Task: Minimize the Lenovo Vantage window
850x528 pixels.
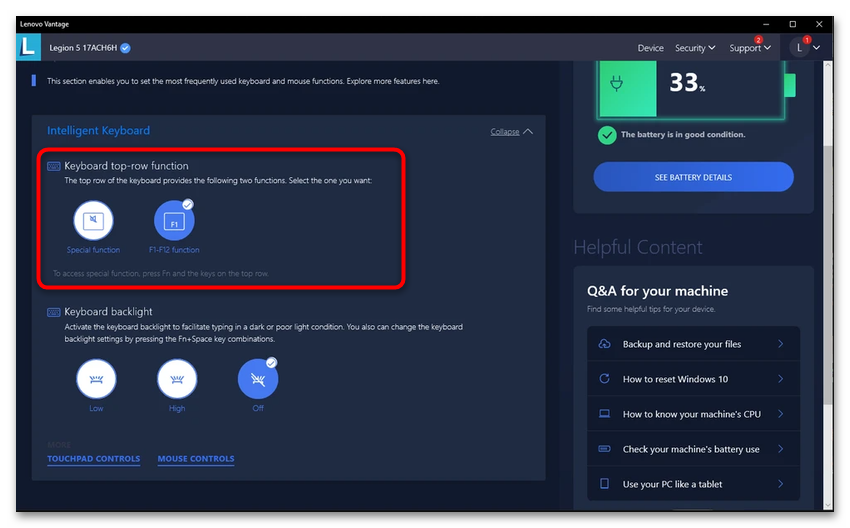Action: tap(766, 24)
